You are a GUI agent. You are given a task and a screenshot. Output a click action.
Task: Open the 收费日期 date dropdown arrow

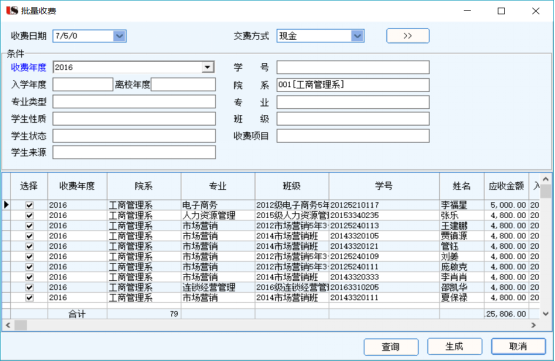[x=119, y=36]
